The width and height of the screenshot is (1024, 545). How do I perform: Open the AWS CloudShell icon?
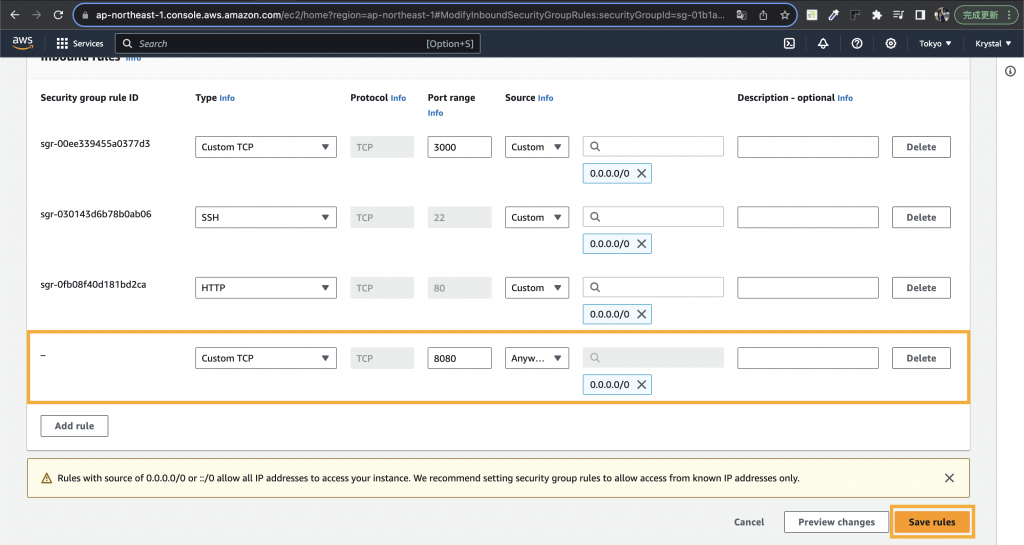pos(789,43)
